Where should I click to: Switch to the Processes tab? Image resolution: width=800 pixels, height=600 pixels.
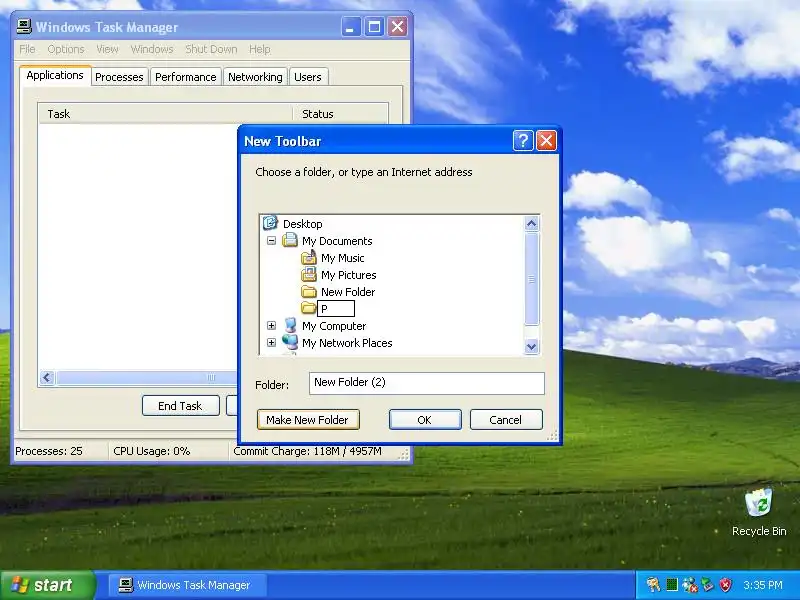[119, 77]
